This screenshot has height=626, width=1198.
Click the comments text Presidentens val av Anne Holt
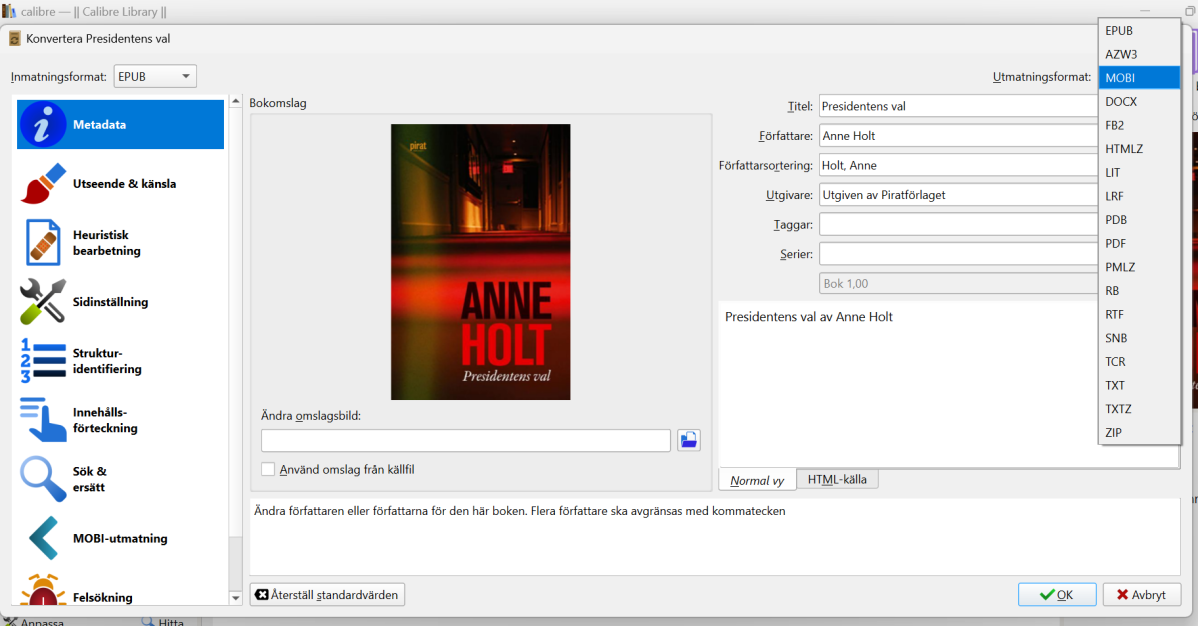click(x=808, y=316)
